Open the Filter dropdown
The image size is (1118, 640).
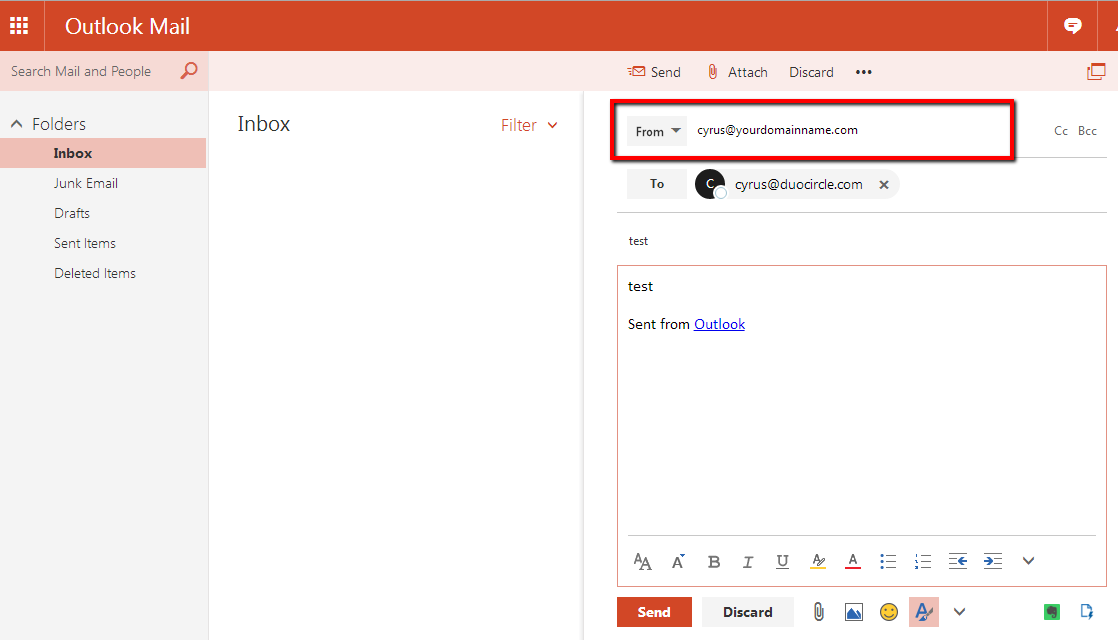click(529, 125)
